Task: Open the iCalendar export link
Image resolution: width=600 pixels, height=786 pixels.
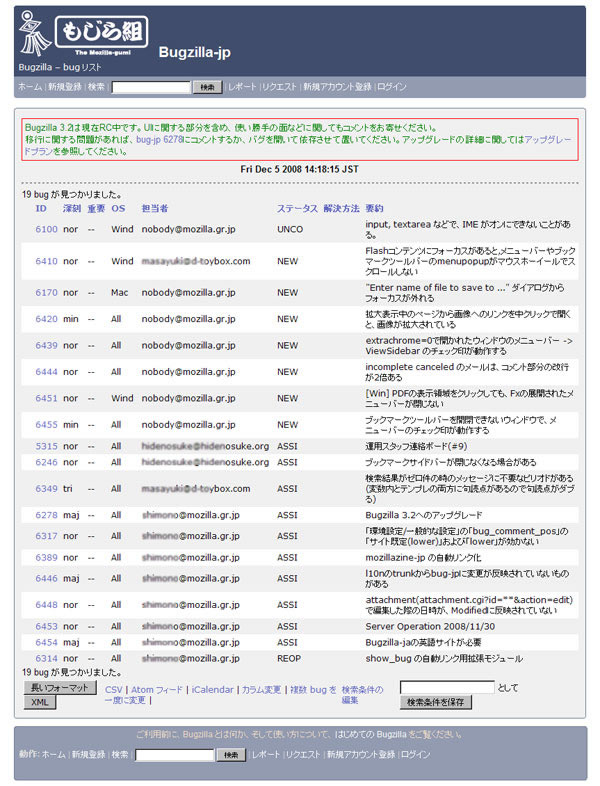Action: tap(213, 690)
